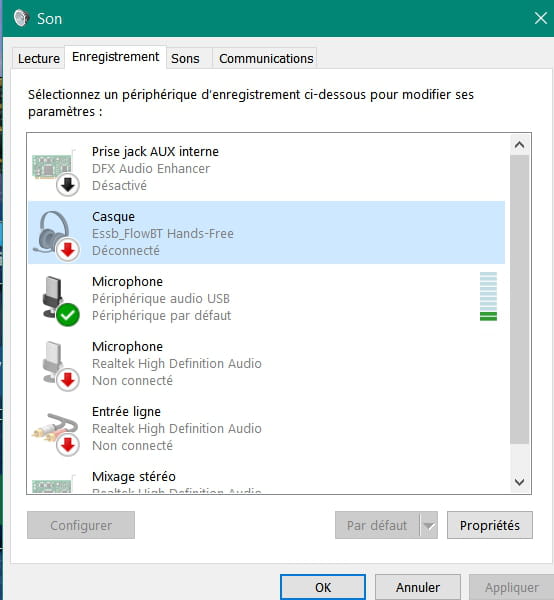Switch to the Communications tab
The height and width of the screenshot is (600, 554).
(x=266, y=59)
